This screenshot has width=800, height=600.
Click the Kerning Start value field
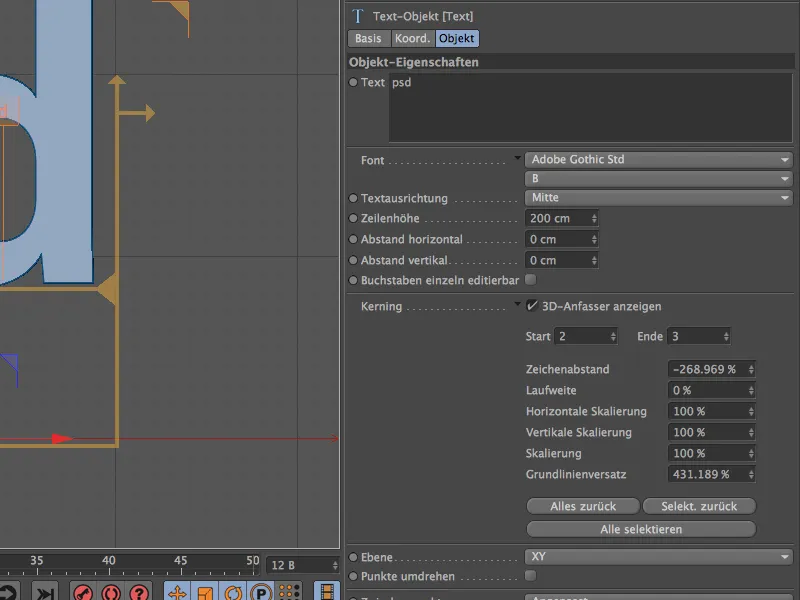coord(586,336)
